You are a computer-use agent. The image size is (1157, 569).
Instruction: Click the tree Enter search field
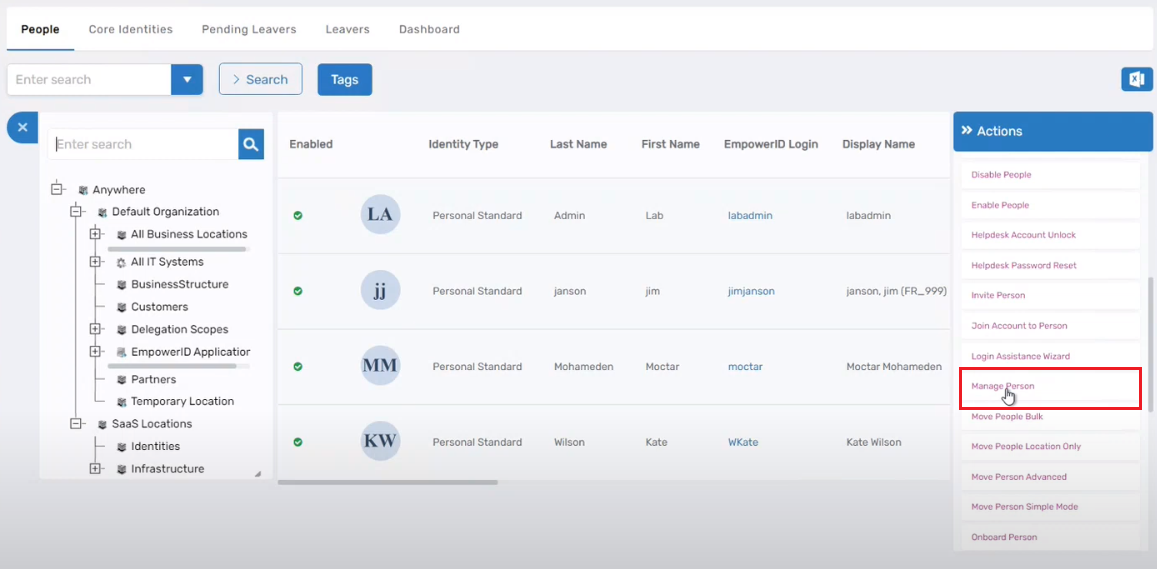click(143, 144)
